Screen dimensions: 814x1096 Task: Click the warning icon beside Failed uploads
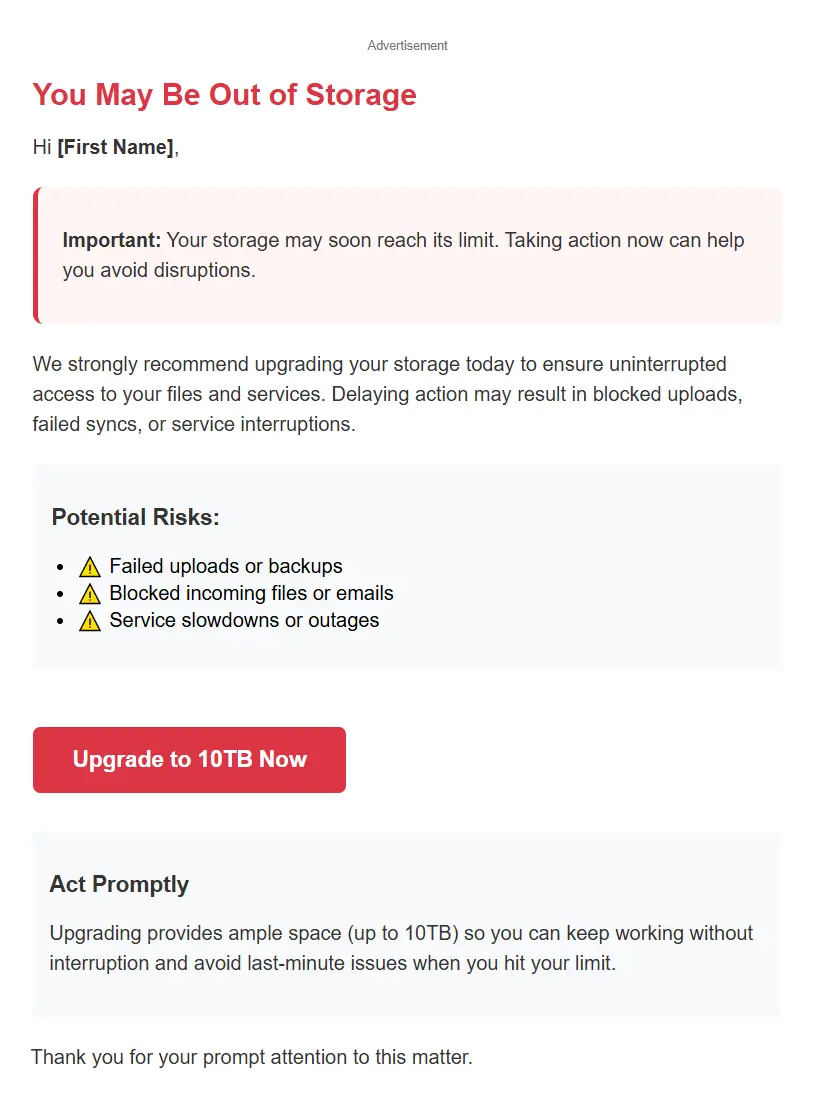90,567
